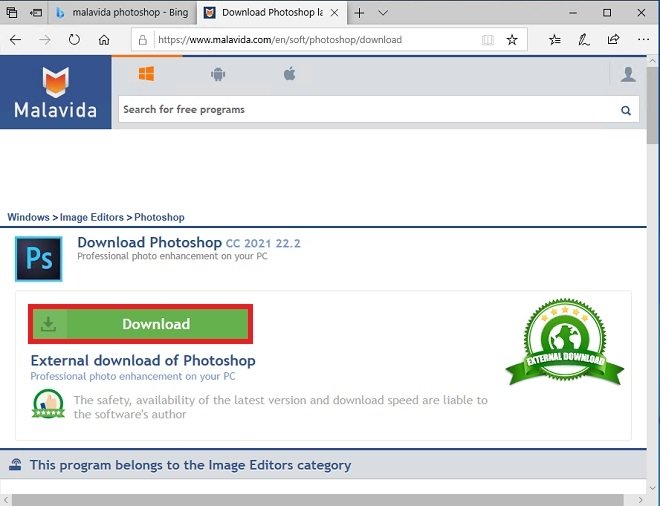Click the browser Back arrow

coord(16,40)
